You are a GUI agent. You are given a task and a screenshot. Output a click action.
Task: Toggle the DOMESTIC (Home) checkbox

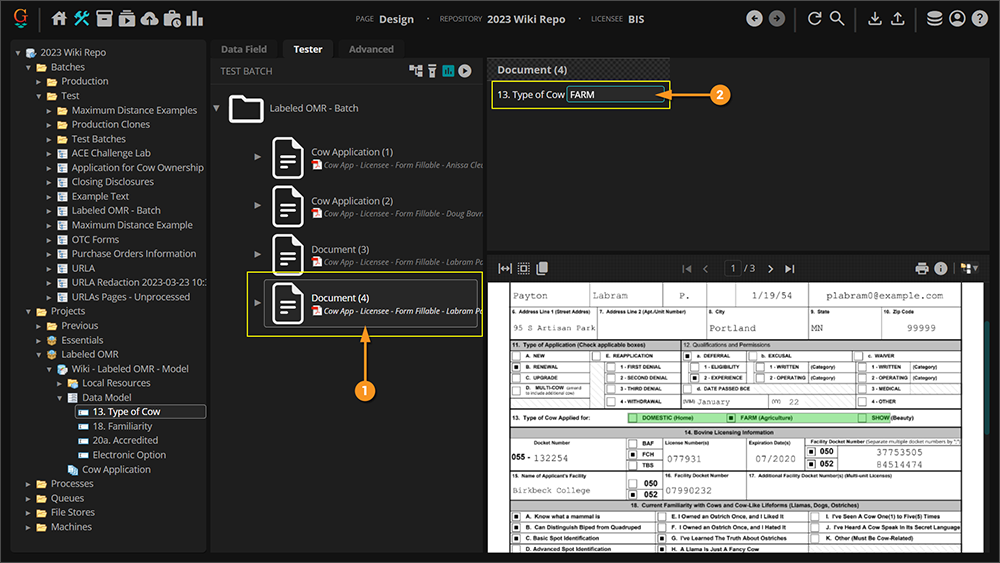tap(632, 417)
